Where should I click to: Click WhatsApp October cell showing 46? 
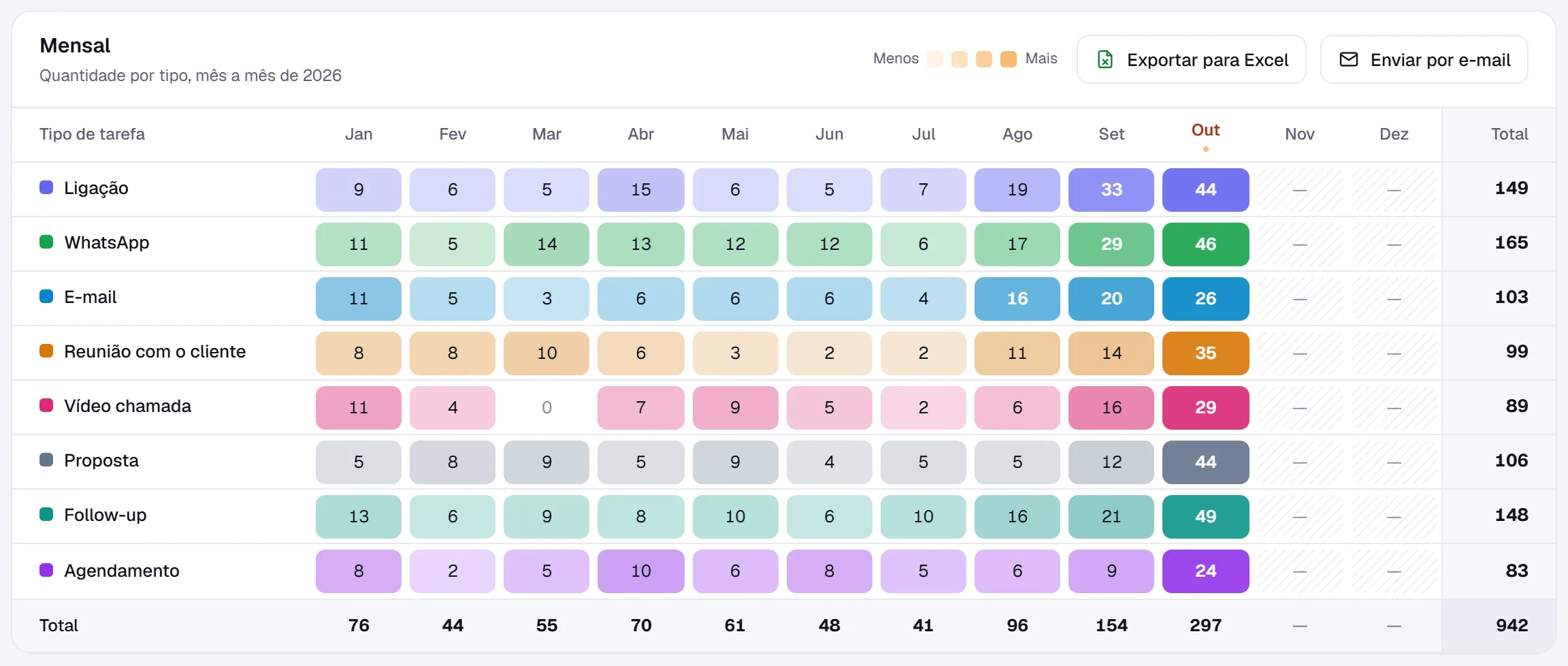pyautogui.click(x=1205, y=244)
